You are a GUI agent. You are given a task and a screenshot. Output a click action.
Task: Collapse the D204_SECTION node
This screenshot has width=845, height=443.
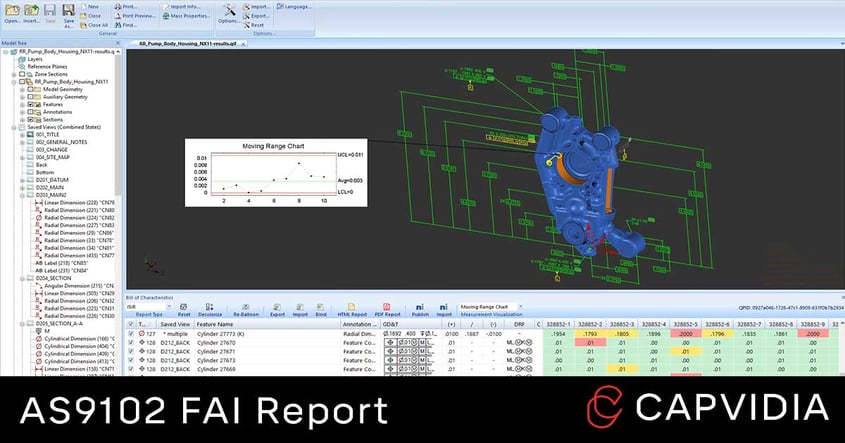click(x=22, y=278)
